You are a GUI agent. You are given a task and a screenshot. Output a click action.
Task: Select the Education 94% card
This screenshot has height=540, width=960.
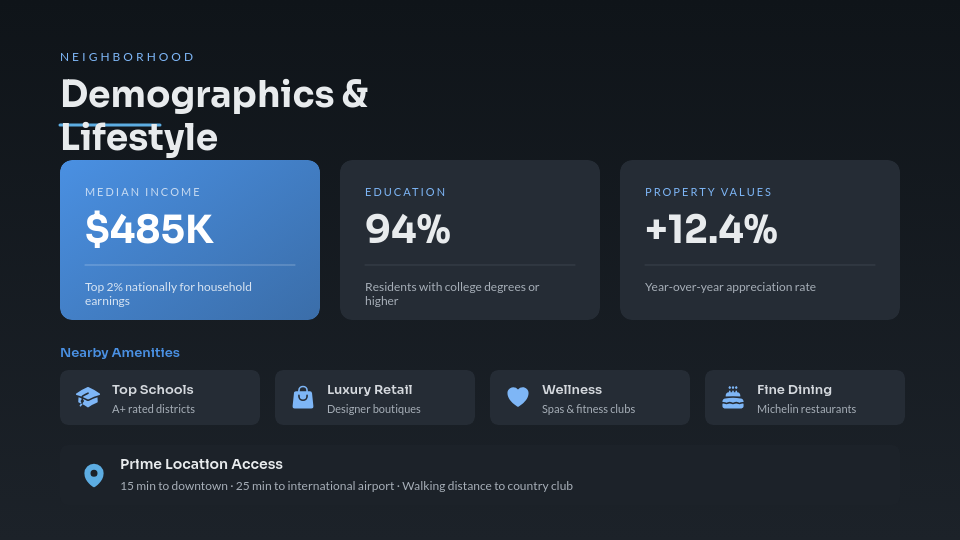coord(470,240)
